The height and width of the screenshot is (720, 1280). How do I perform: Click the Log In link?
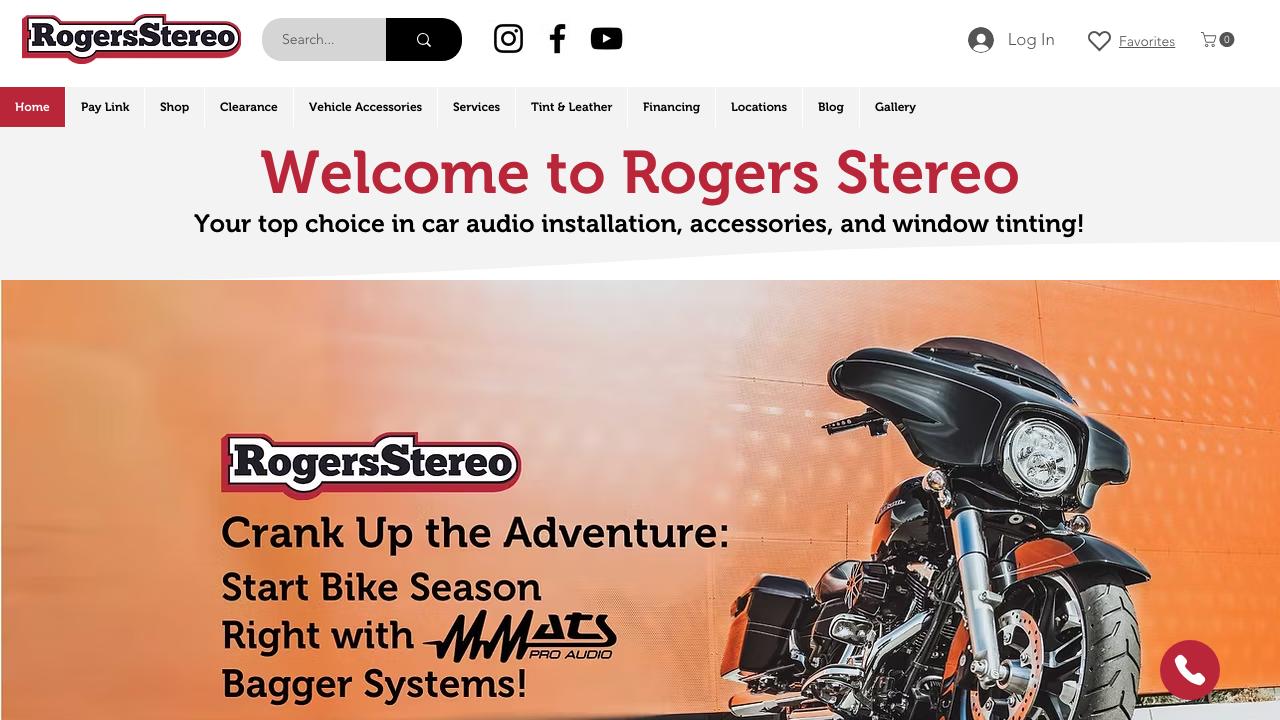point(1031,40)
